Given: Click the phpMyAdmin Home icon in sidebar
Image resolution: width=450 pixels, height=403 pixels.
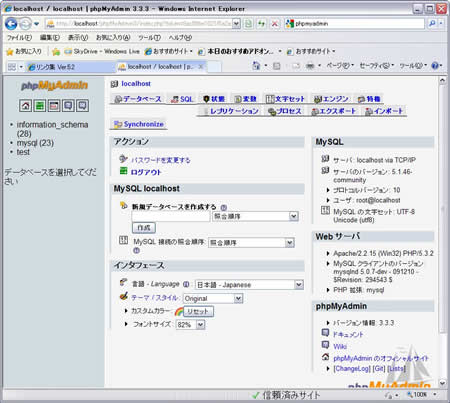Looking at the screenshot, I should (25, 106).
